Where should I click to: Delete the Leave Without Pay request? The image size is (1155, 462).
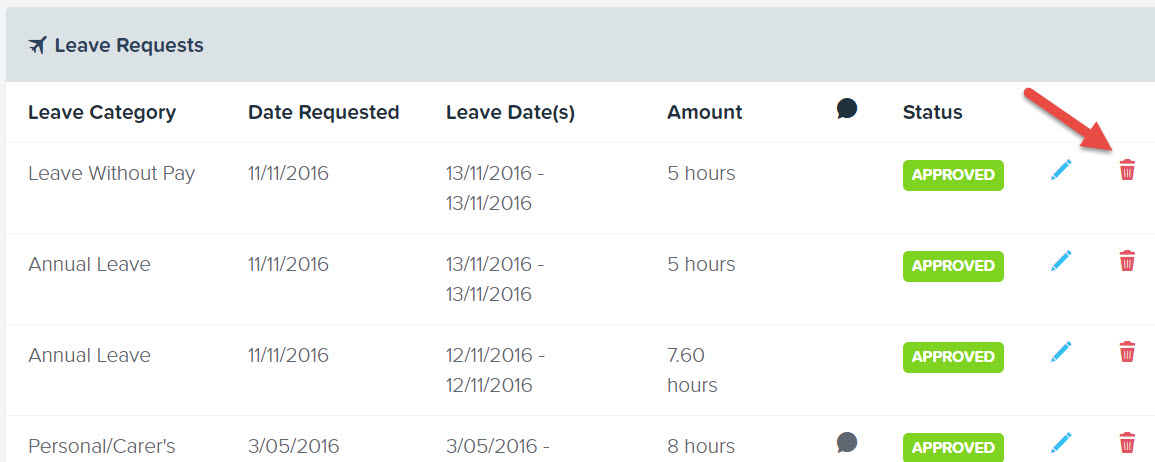click(x=1127, y=170)
